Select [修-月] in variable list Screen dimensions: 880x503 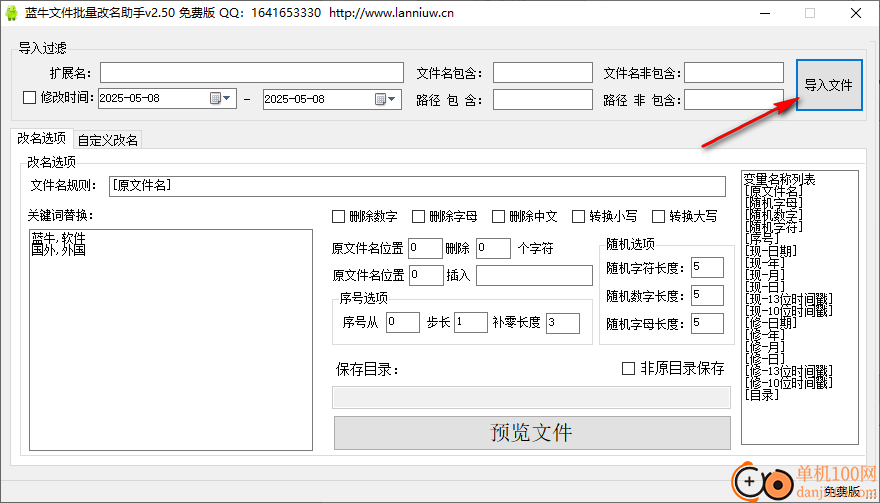click(764, 346)
